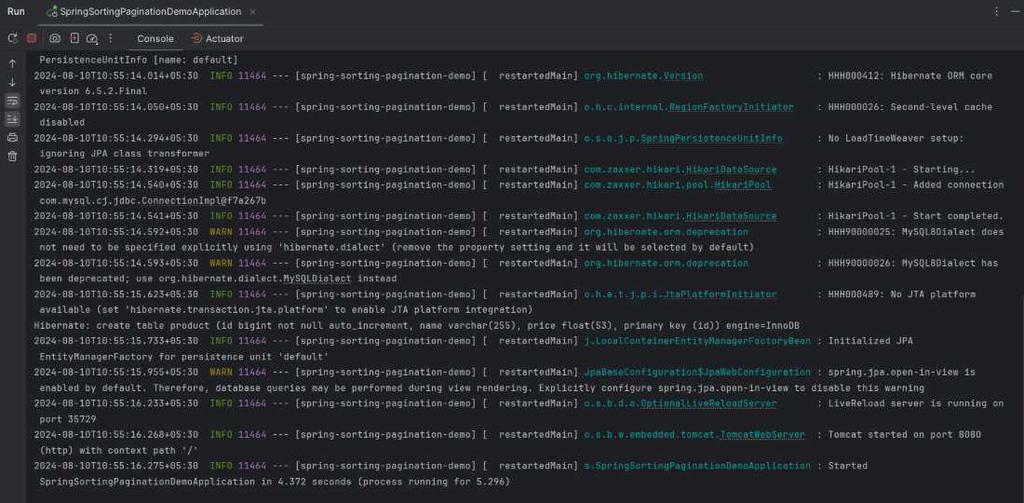This screenshot has width=1024, height=503.
Task: Print the console output
Action: [x=12, y=137]
